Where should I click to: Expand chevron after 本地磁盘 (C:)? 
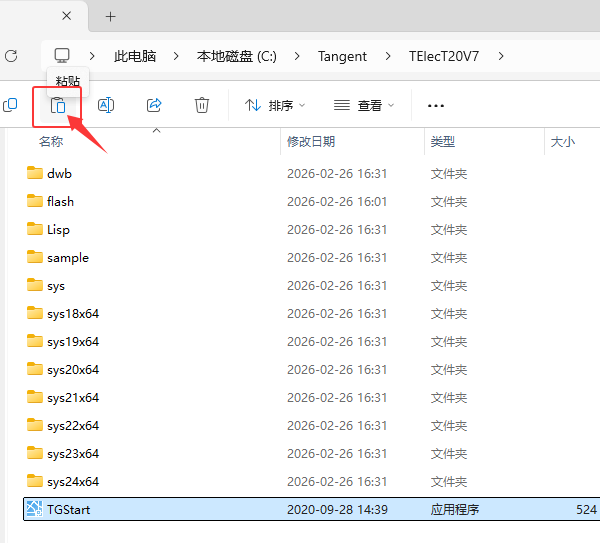coord(297,56)
